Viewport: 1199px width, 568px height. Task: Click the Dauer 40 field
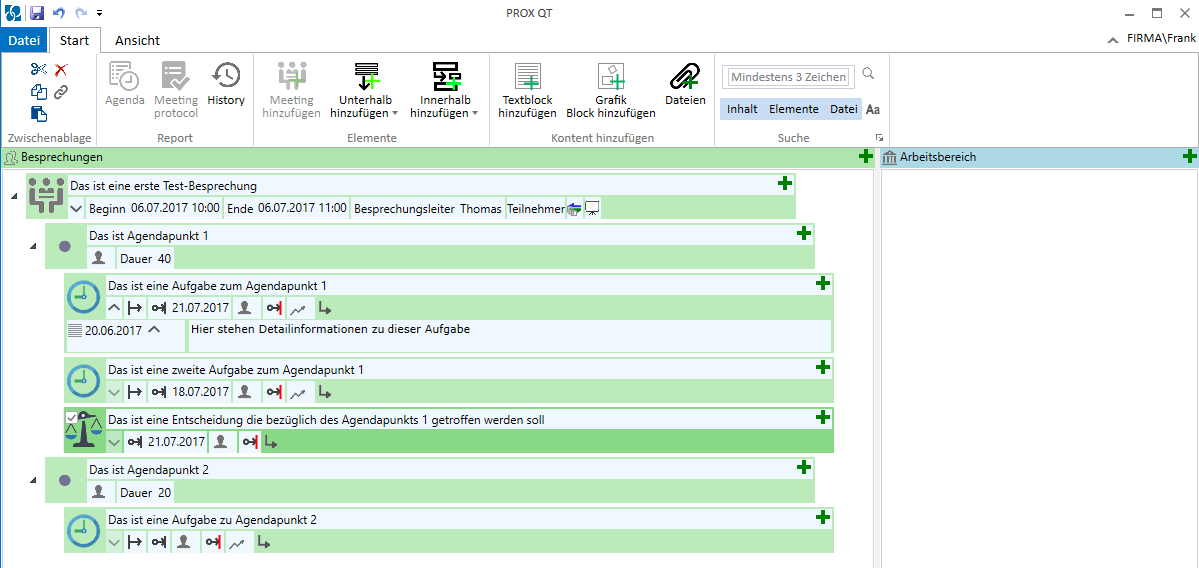click(145, 258)
